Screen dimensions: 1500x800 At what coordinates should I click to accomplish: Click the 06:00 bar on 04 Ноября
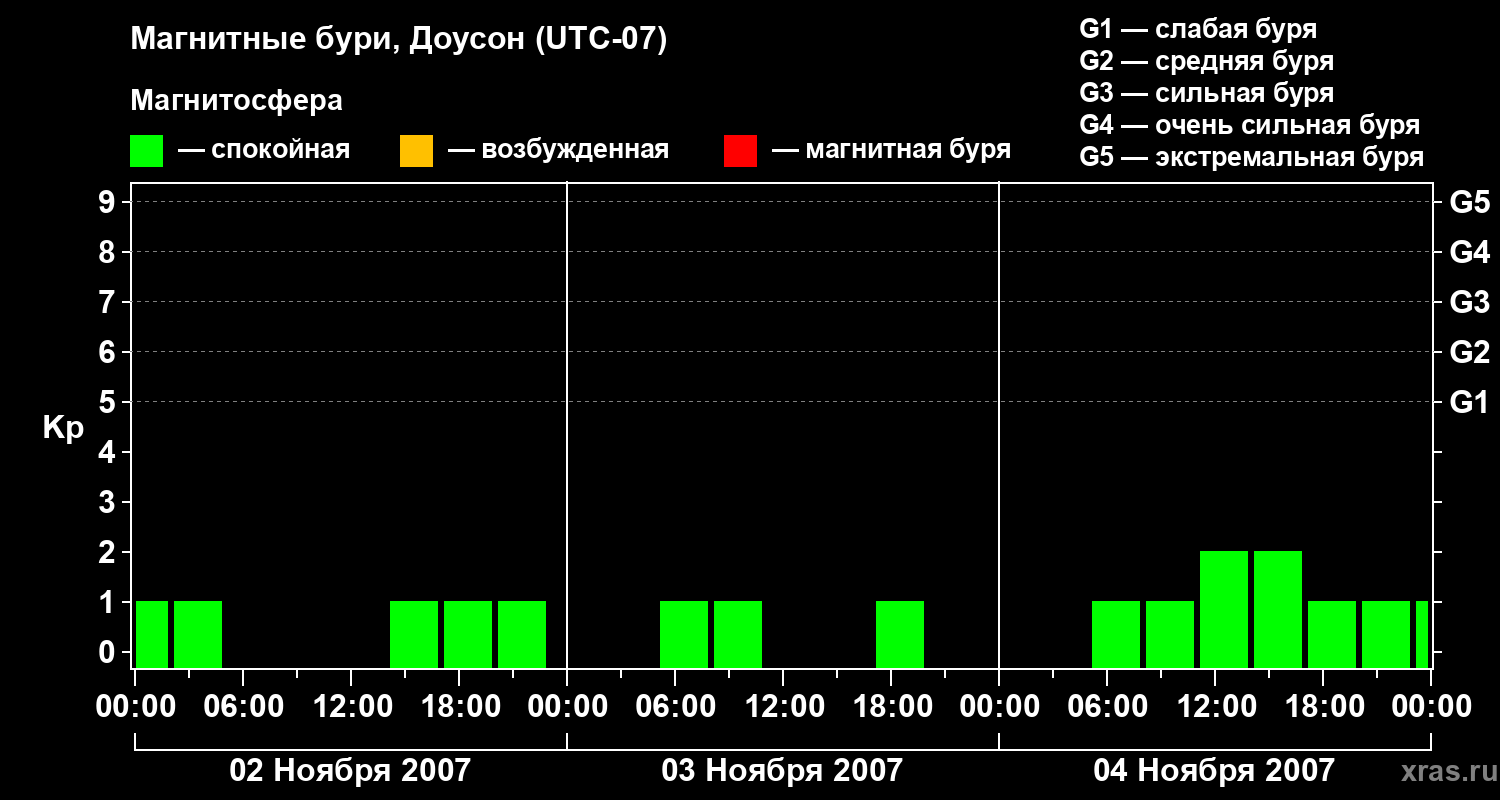click(x=1116, y=634)
